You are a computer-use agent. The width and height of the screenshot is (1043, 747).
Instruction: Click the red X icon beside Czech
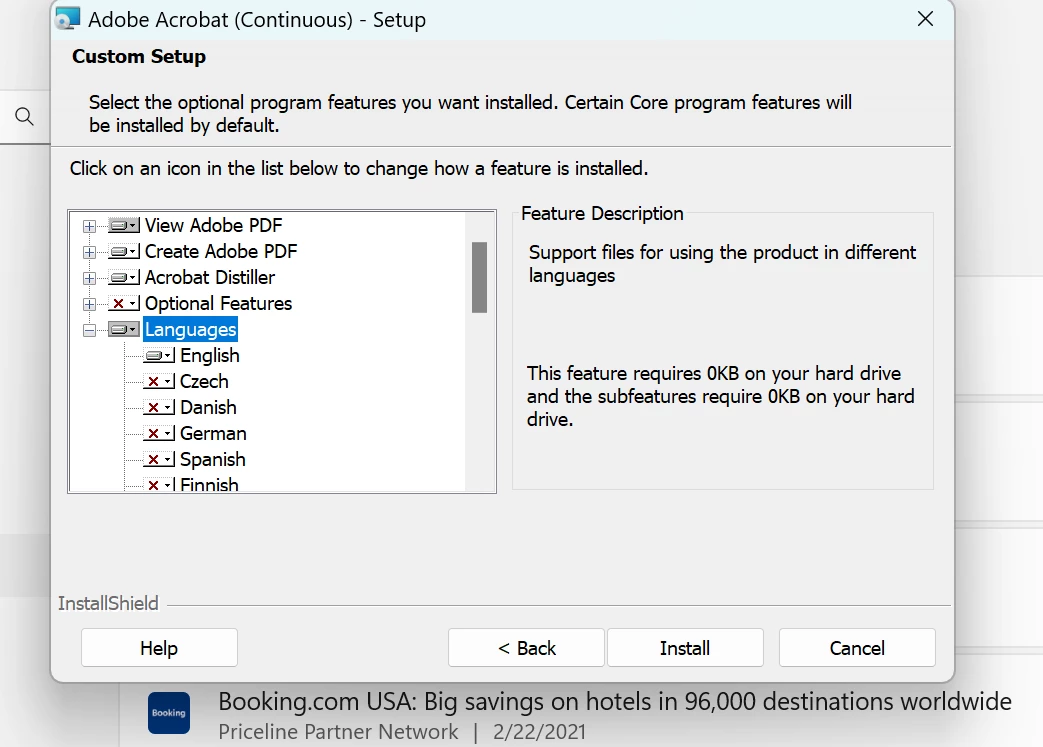(159, 381)
